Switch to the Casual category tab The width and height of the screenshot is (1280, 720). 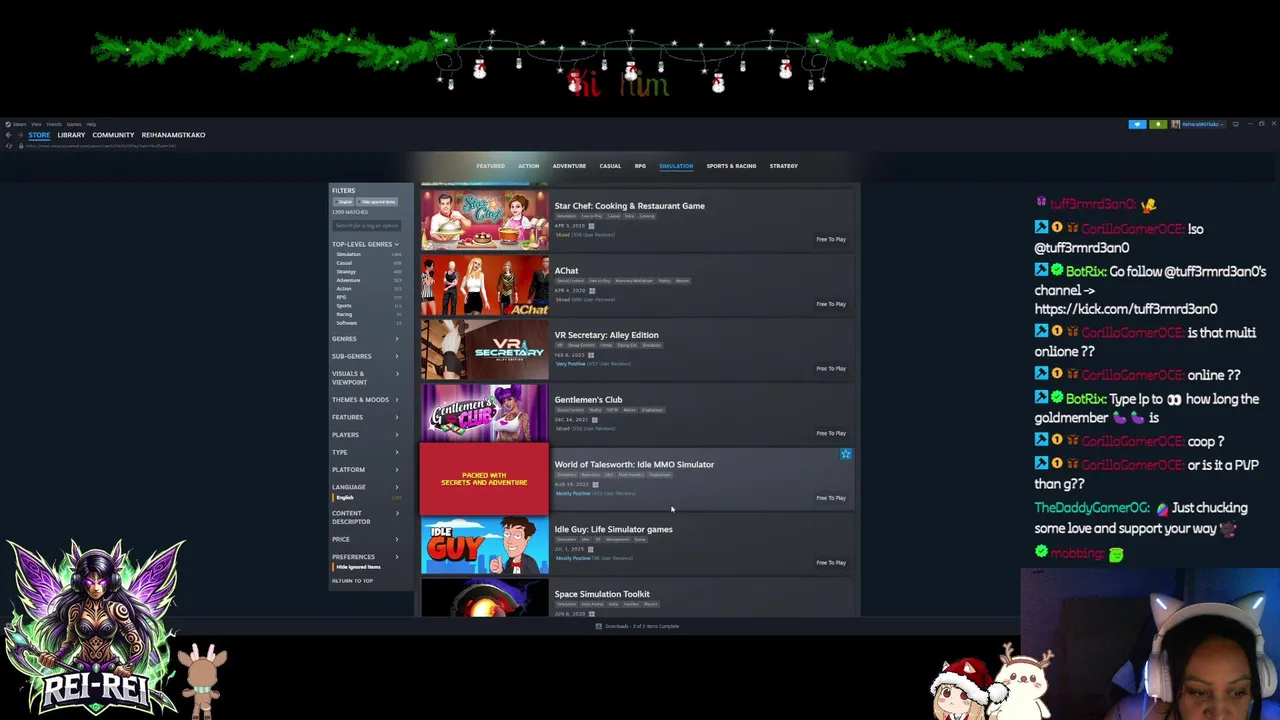click(610, 166)
